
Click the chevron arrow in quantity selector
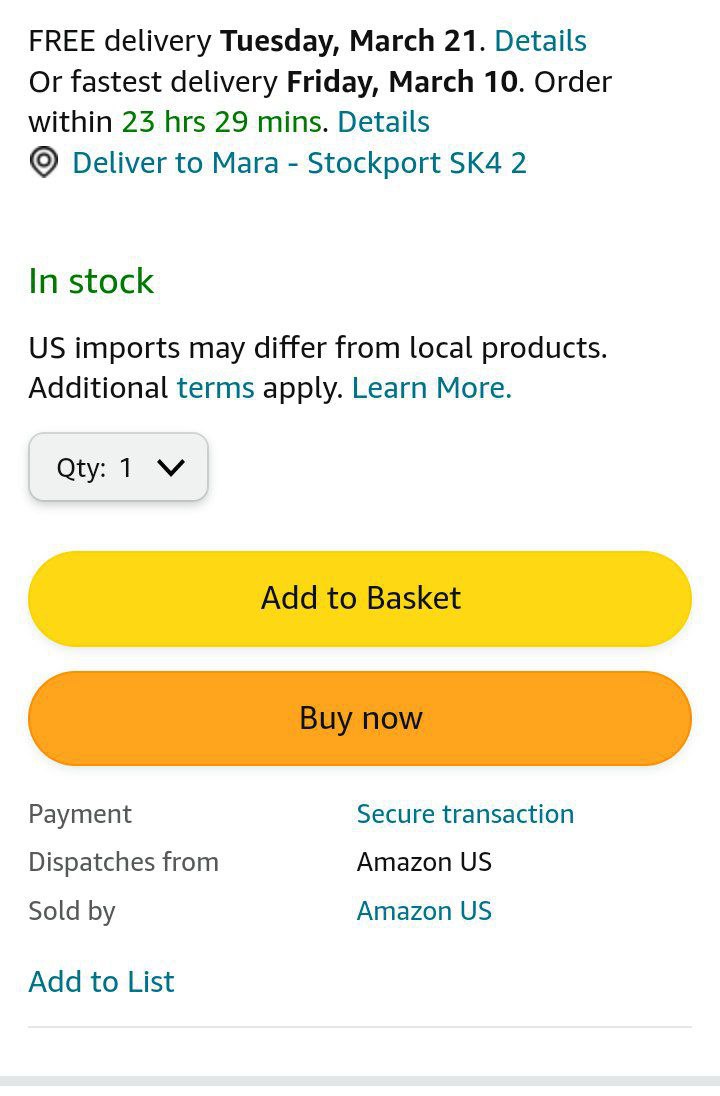[171, 467]
